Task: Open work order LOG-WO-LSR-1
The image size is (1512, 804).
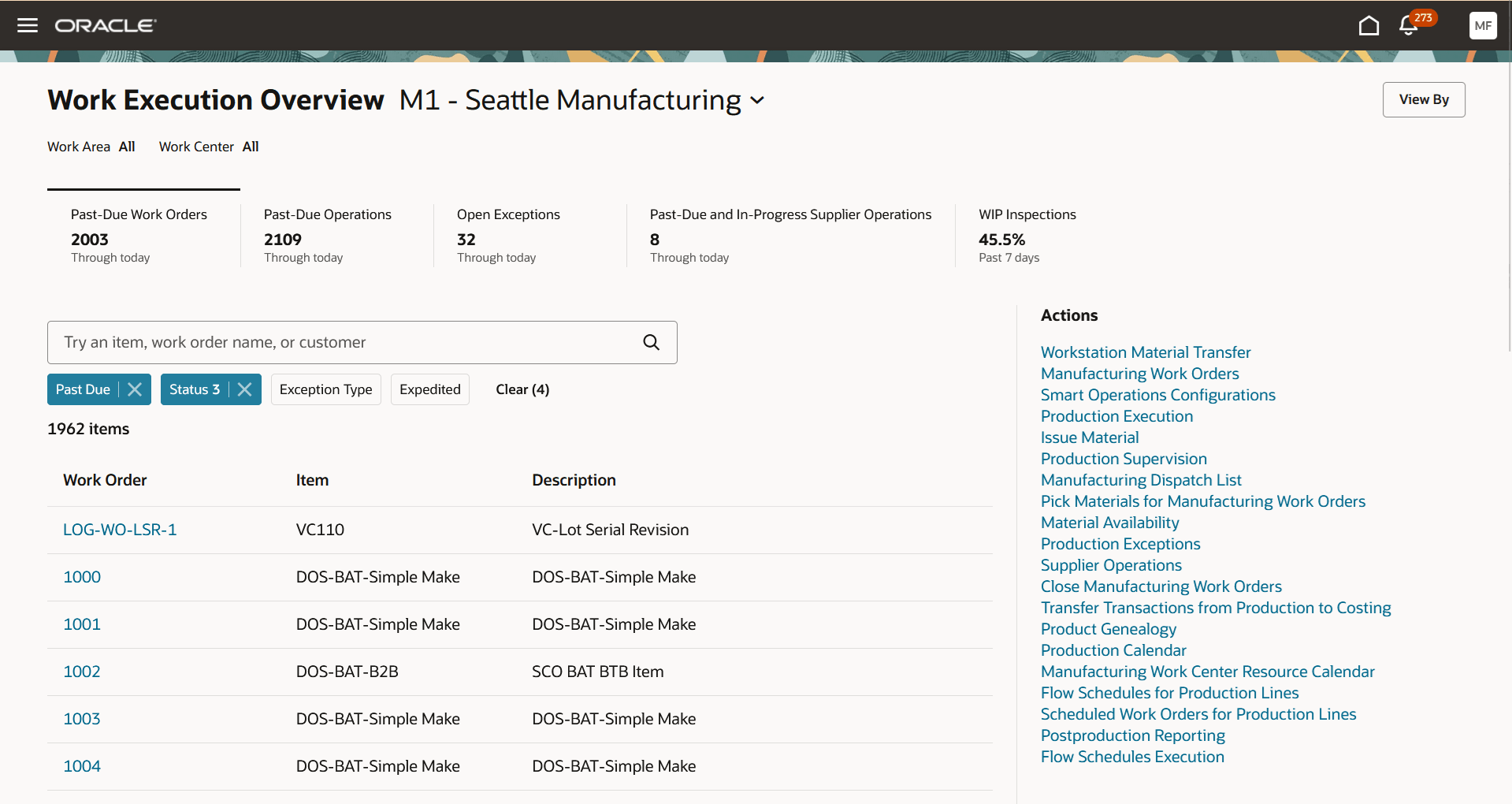Action: (120, 530)
